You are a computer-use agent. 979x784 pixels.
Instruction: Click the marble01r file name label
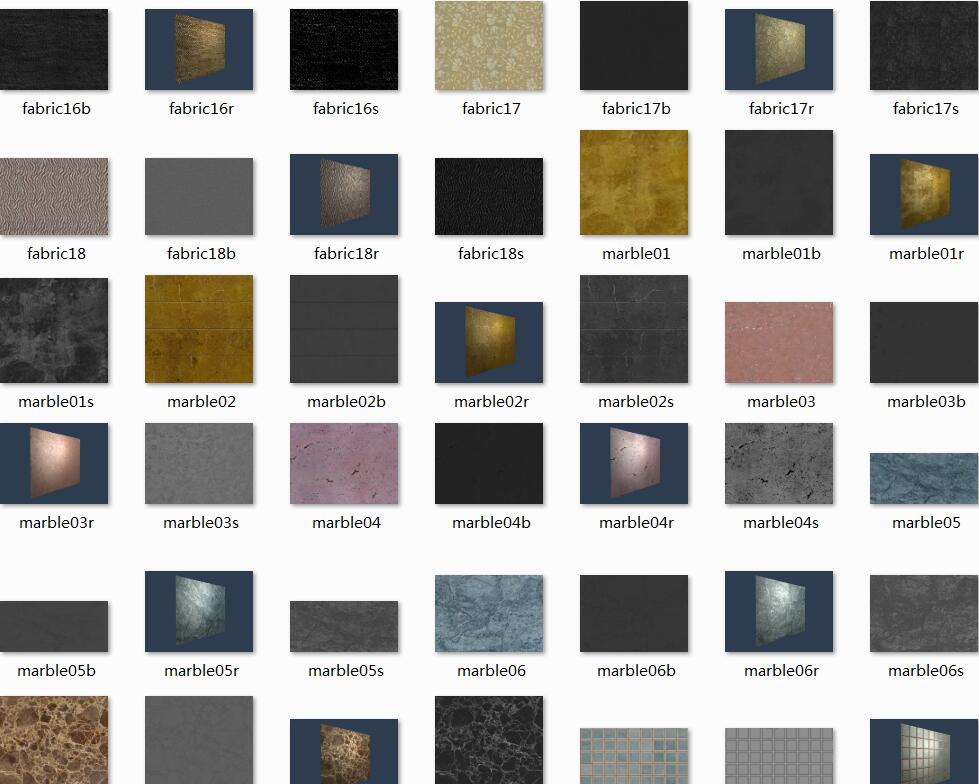tap(926, 253)
